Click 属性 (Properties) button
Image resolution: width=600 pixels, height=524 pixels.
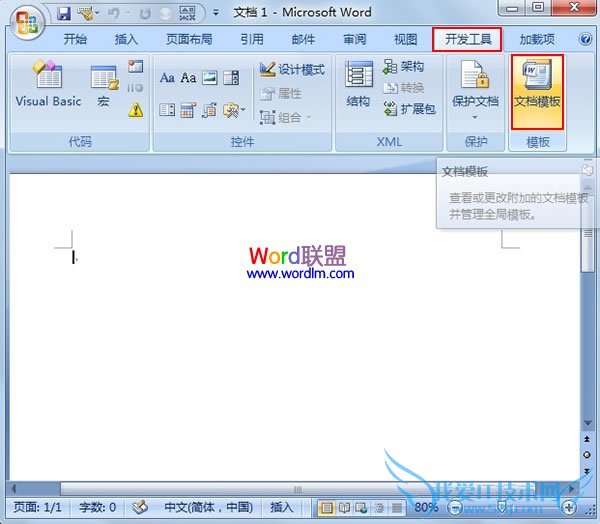(x=281, y=94)
